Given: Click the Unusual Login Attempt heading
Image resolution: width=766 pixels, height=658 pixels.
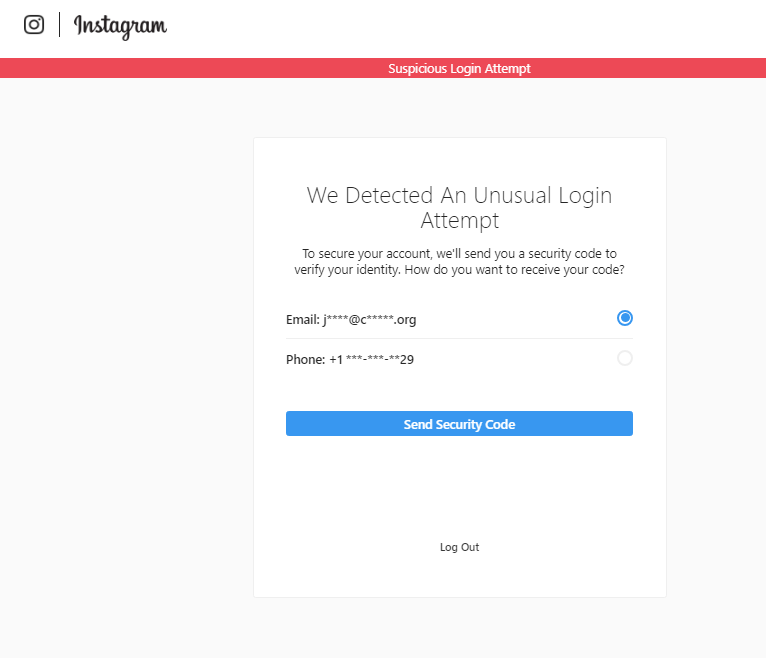Looking at the screenshot, I should click(459, 207).
